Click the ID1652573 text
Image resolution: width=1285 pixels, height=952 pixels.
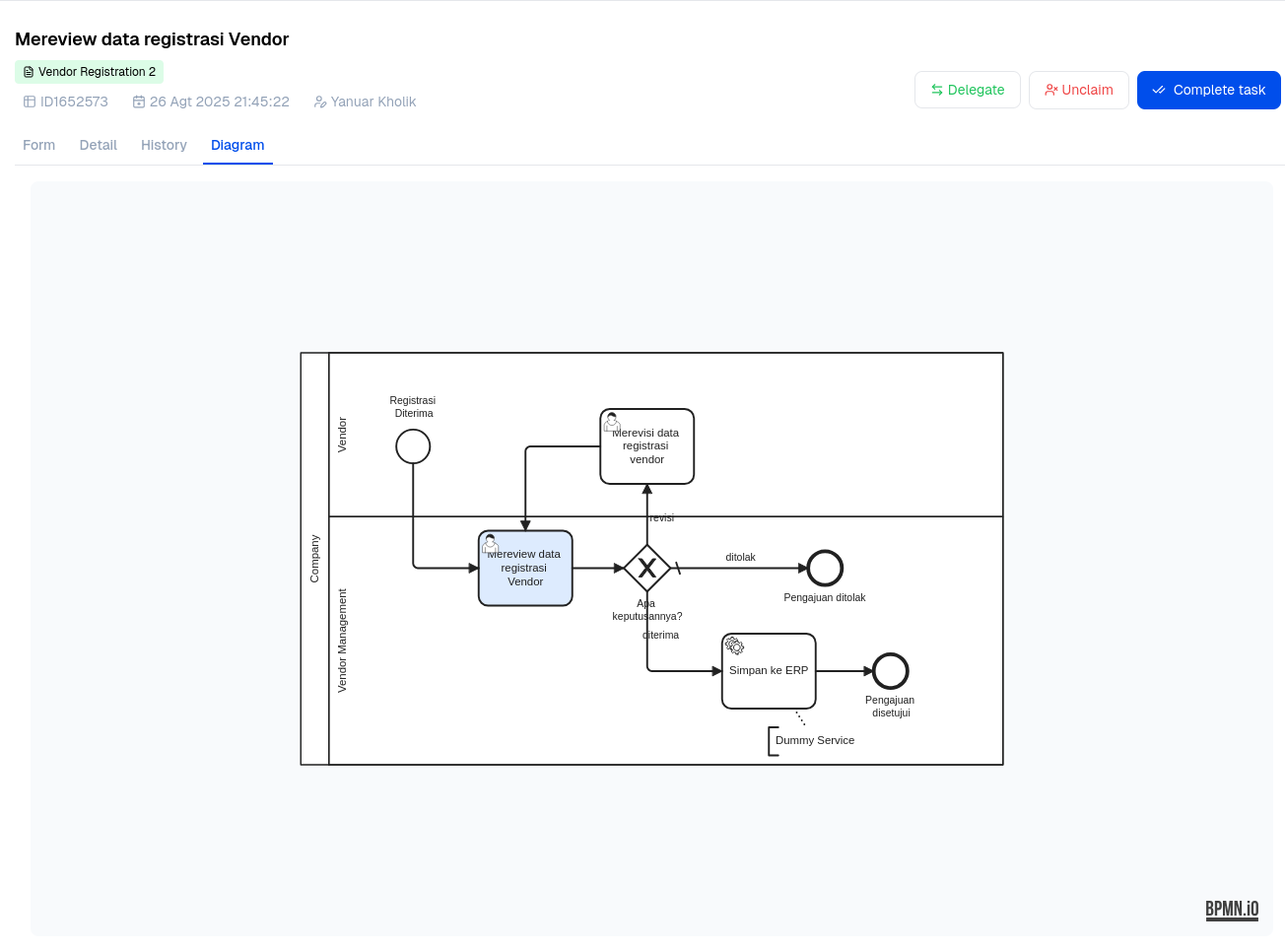pos(74,102)
